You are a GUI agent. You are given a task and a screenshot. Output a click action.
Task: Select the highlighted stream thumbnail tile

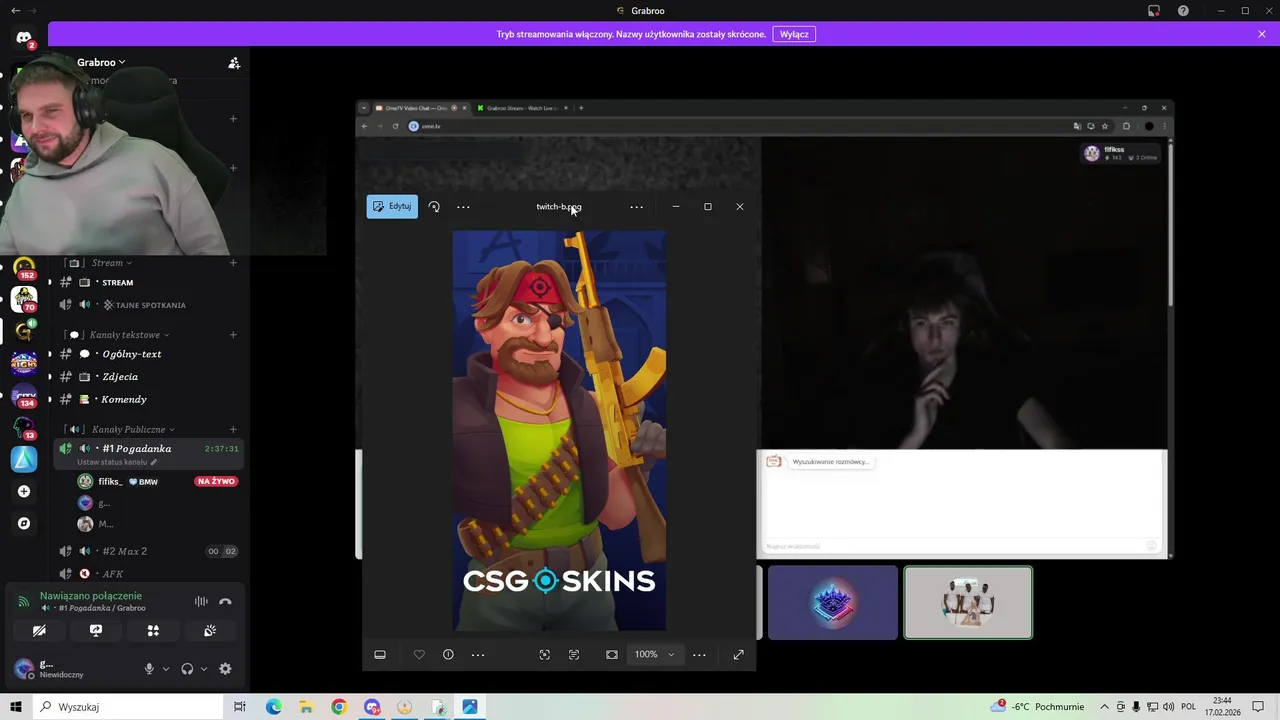click(968, 602)
